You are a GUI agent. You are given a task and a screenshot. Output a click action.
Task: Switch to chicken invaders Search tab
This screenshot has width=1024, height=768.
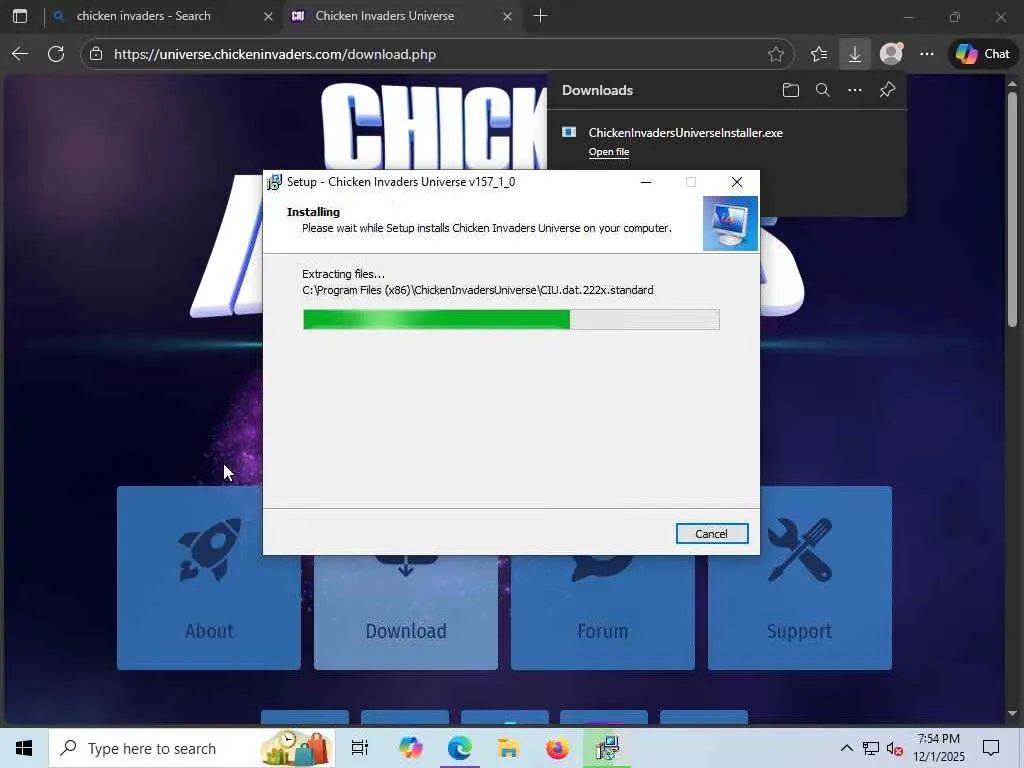[x=163, y=16]
